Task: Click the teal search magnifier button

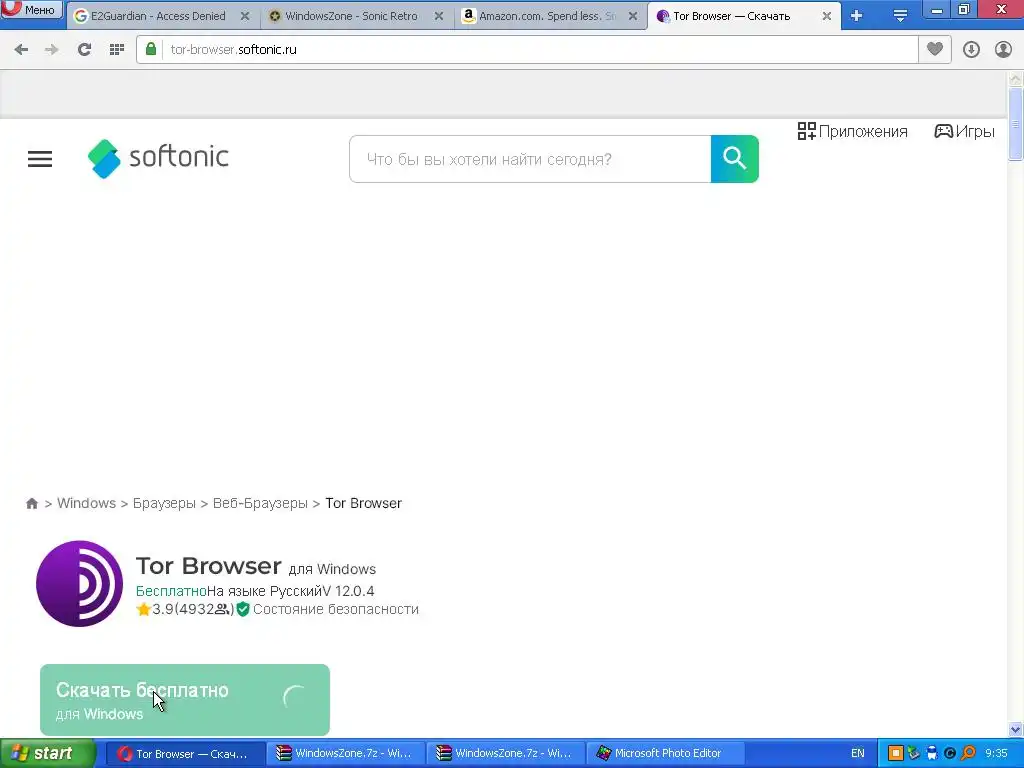Action: pos(735,159)
